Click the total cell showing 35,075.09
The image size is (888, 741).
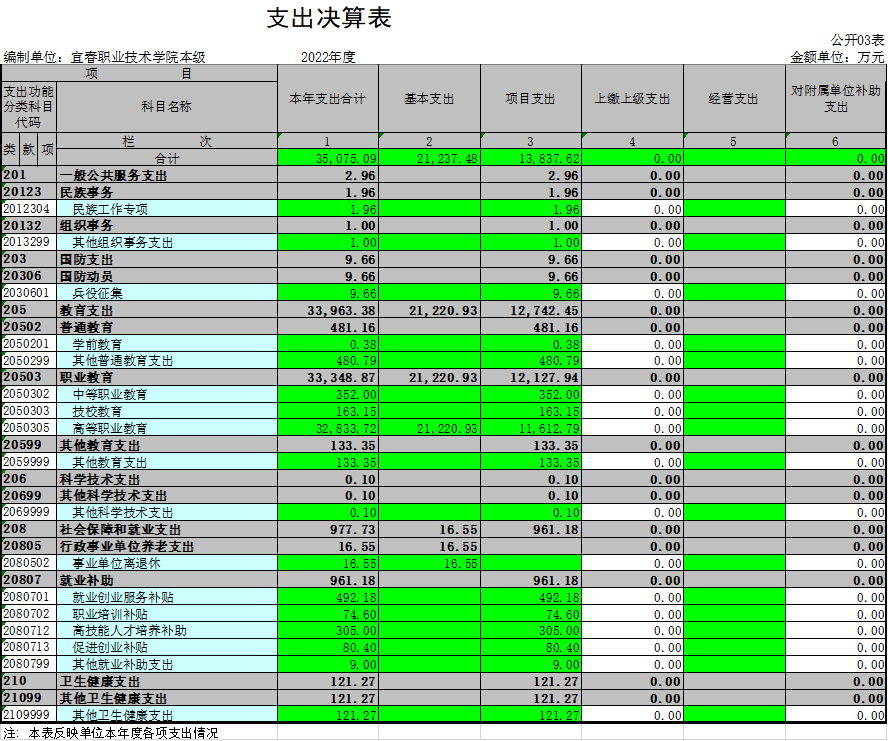(327, 158)
